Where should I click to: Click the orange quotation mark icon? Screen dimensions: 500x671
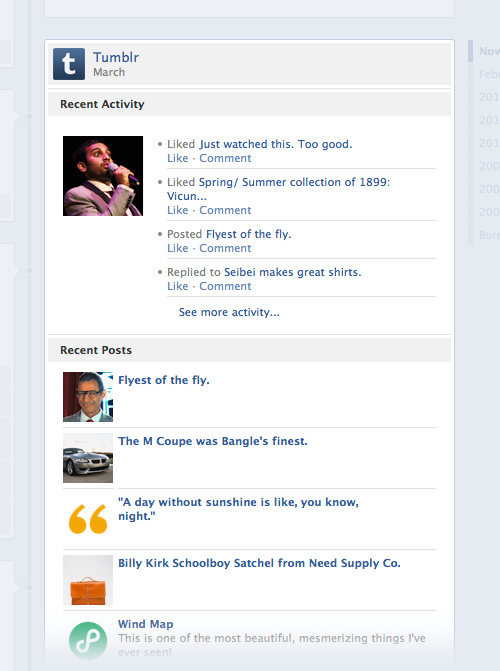tap(88, 519)
